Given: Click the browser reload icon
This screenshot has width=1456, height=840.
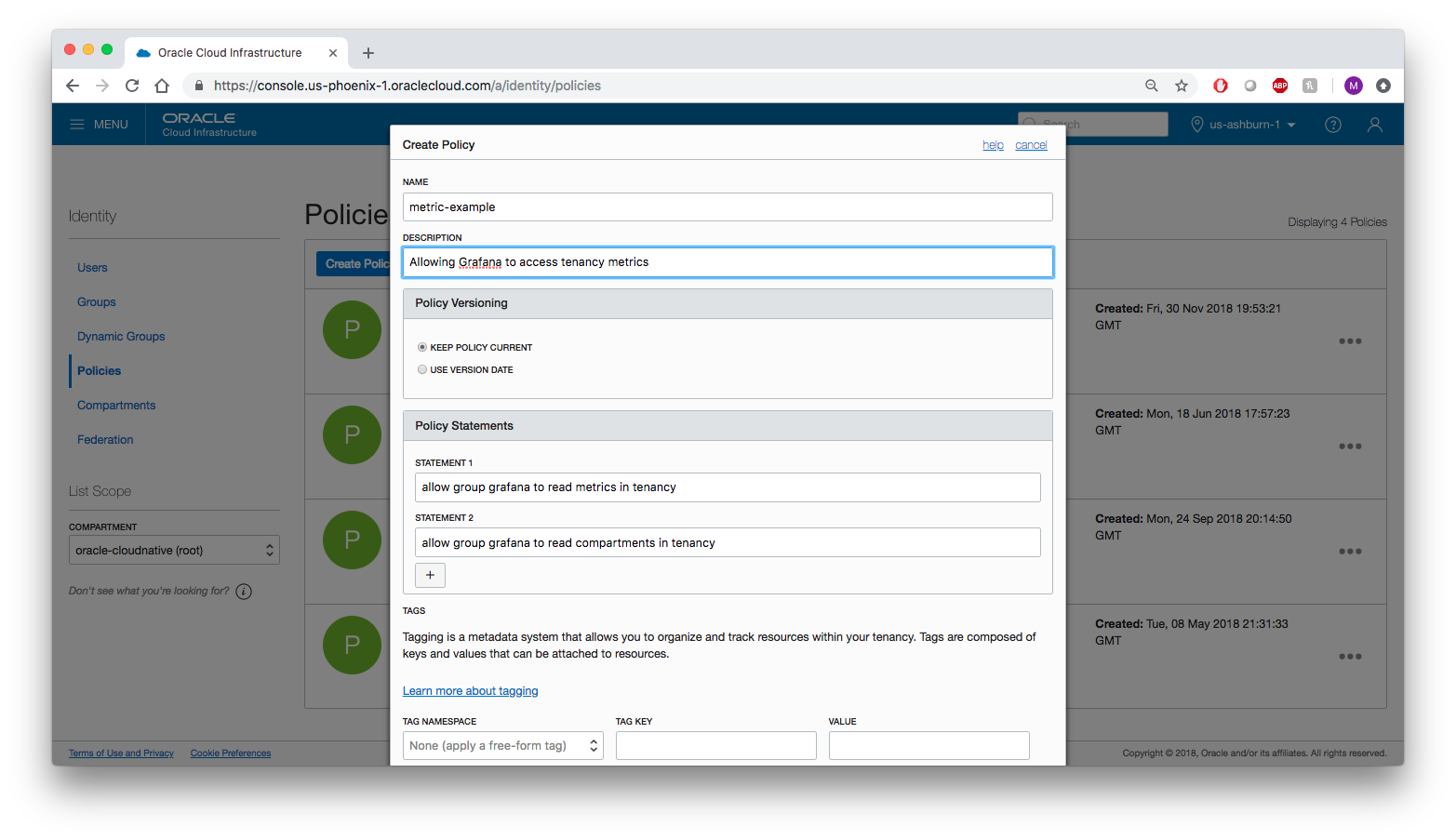Looking at the screenshot, I should (131, 85).
